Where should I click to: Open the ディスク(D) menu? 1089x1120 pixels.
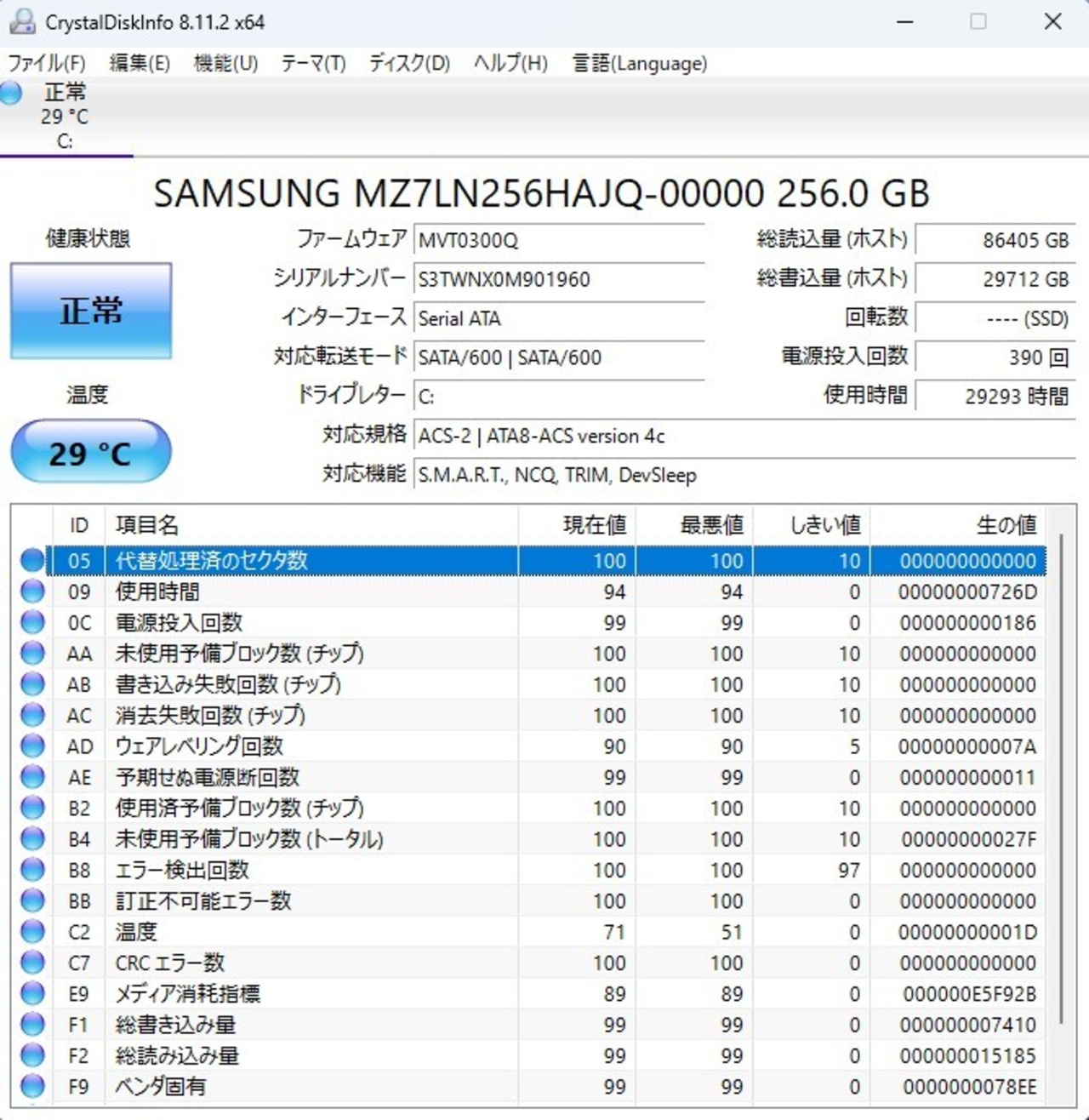(x=409, y=64)
